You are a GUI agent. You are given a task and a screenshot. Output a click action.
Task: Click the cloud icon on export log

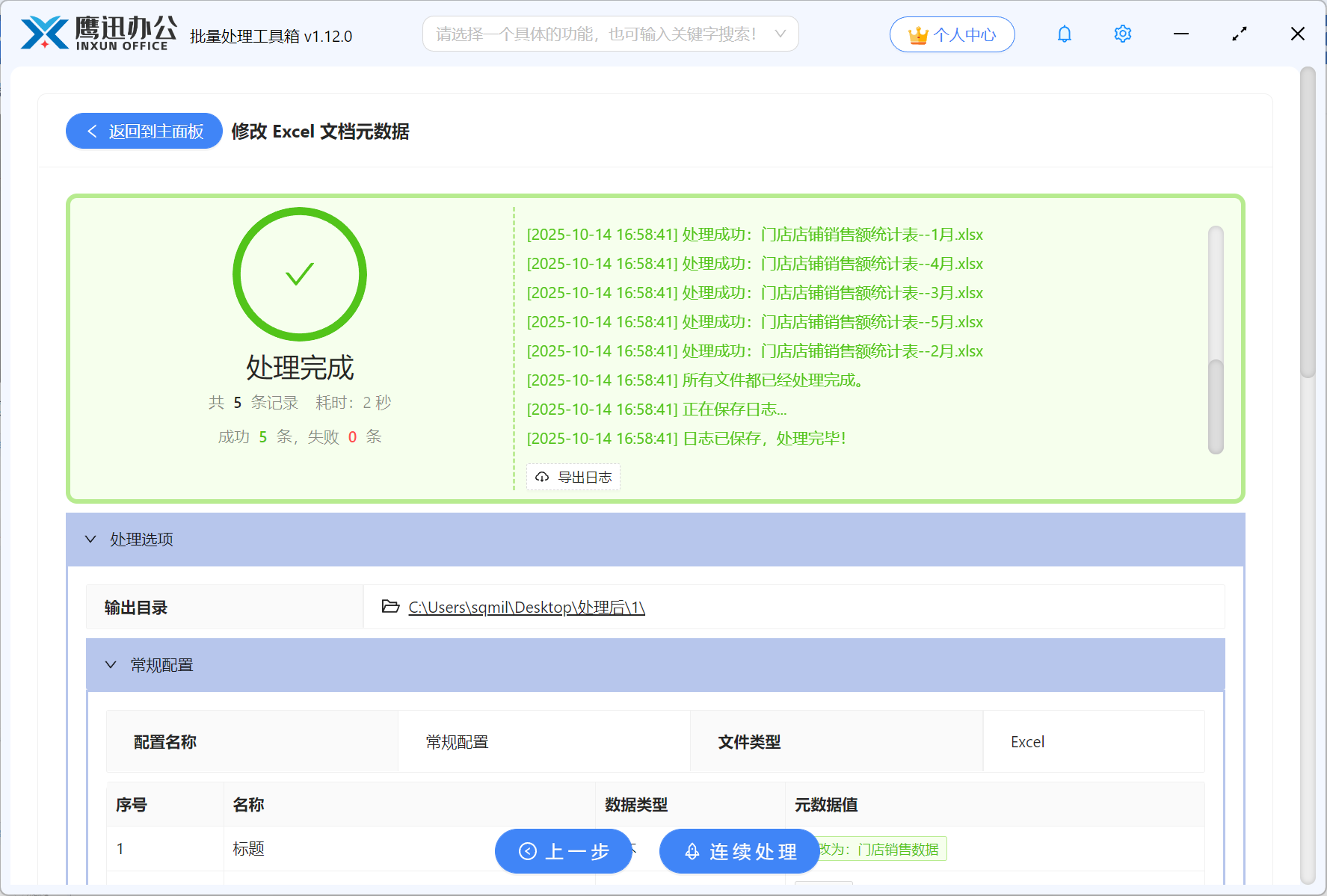(x=542, y=477)
